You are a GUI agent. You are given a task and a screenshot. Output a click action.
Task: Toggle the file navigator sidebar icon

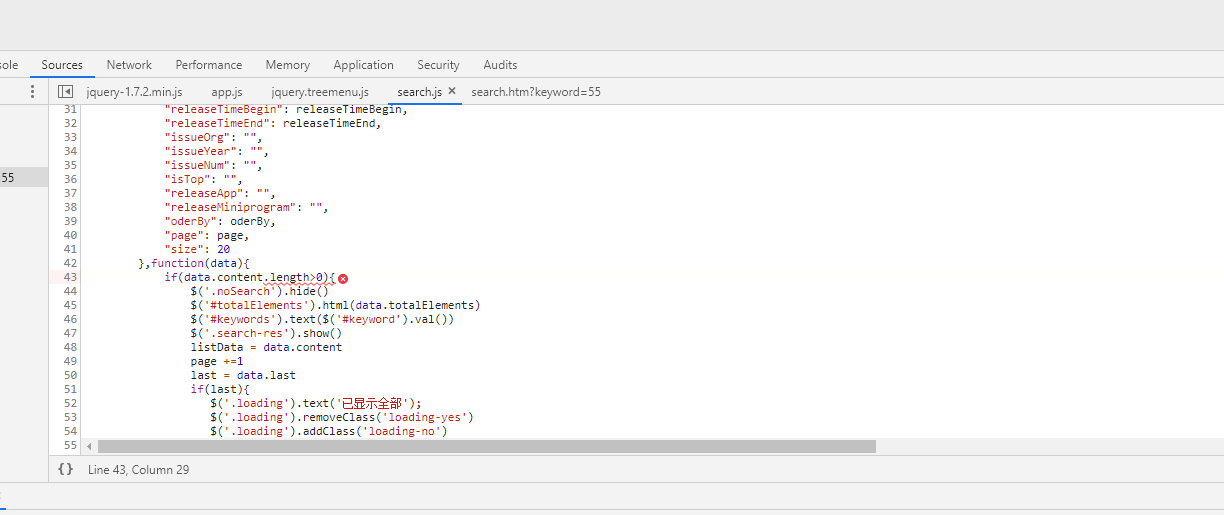[x=65, y=91]
